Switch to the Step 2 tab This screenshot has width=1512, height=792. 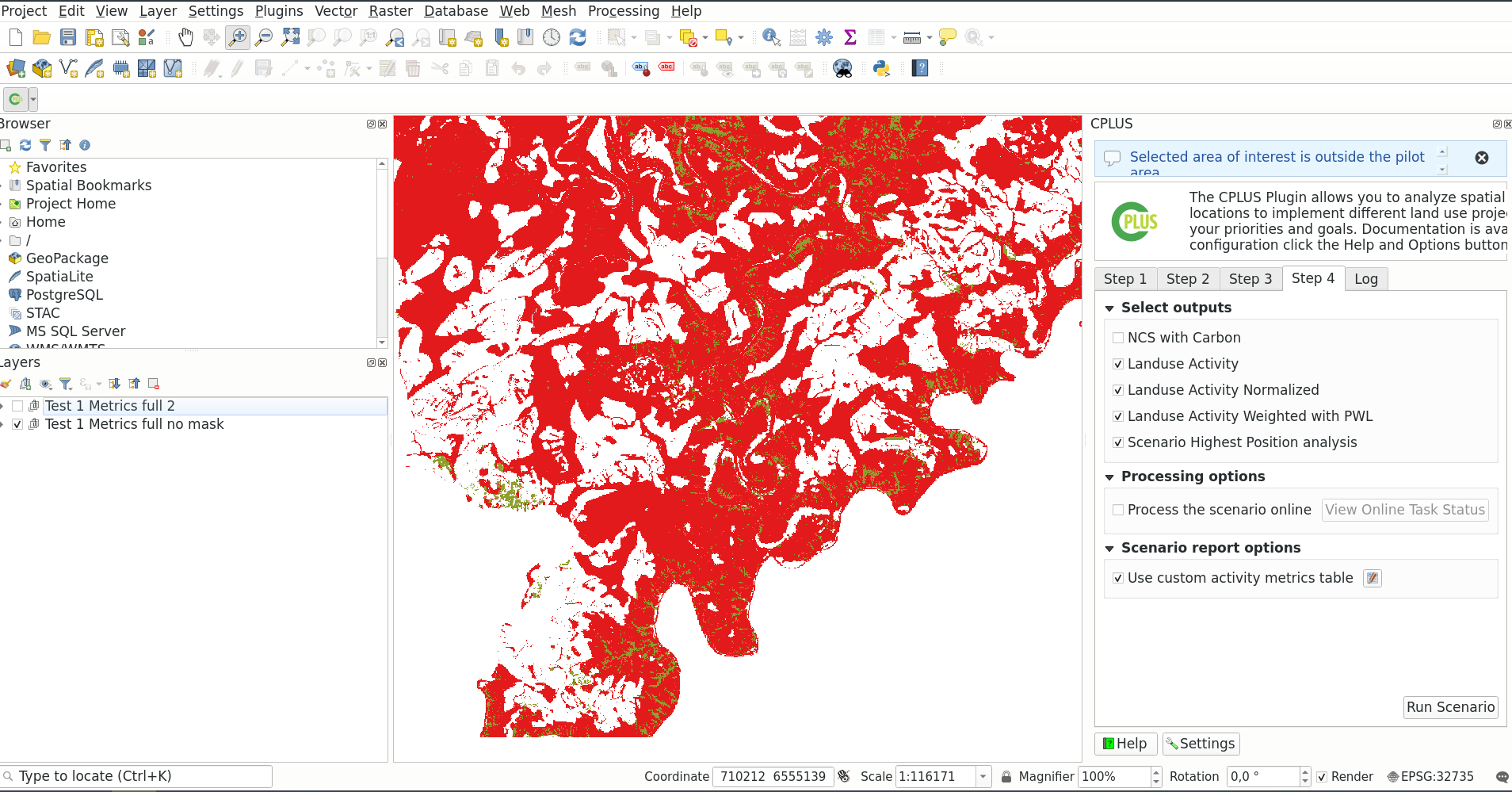1188,279
